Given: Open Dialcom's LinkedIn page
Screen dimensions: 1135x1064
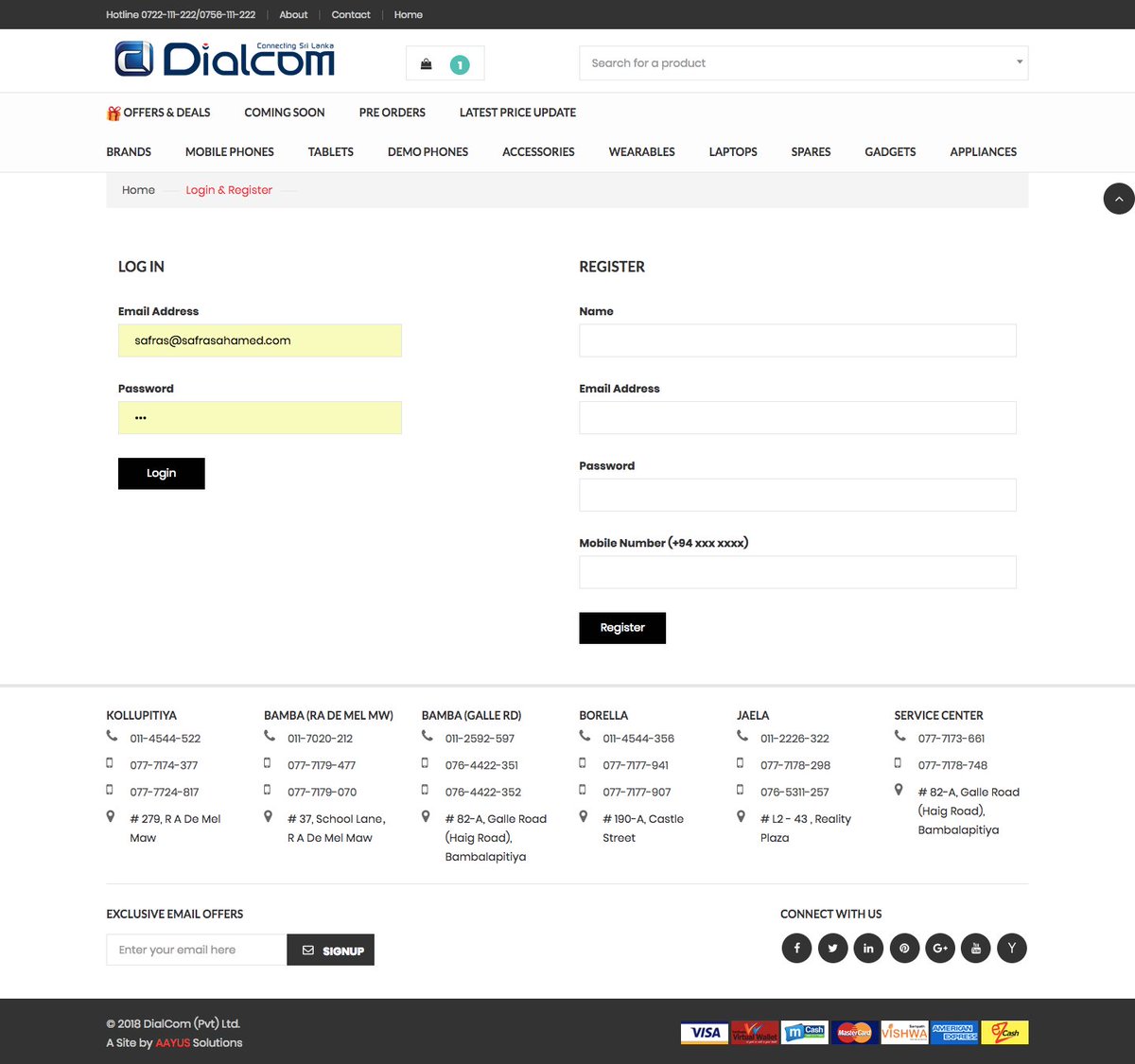Looking at the screenshot, I should coord(868,948).
